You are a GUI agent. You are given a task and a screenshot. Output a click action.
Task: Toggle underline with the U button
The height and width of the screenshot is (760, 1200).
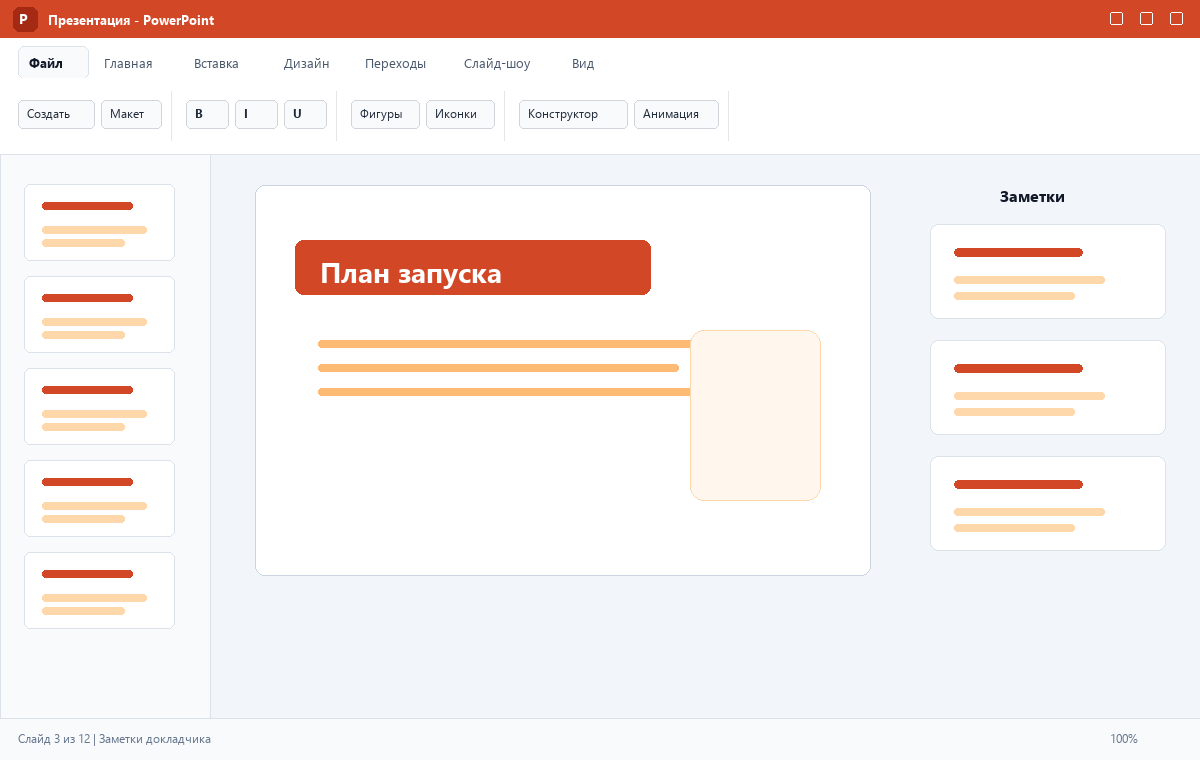click(305, 114)
